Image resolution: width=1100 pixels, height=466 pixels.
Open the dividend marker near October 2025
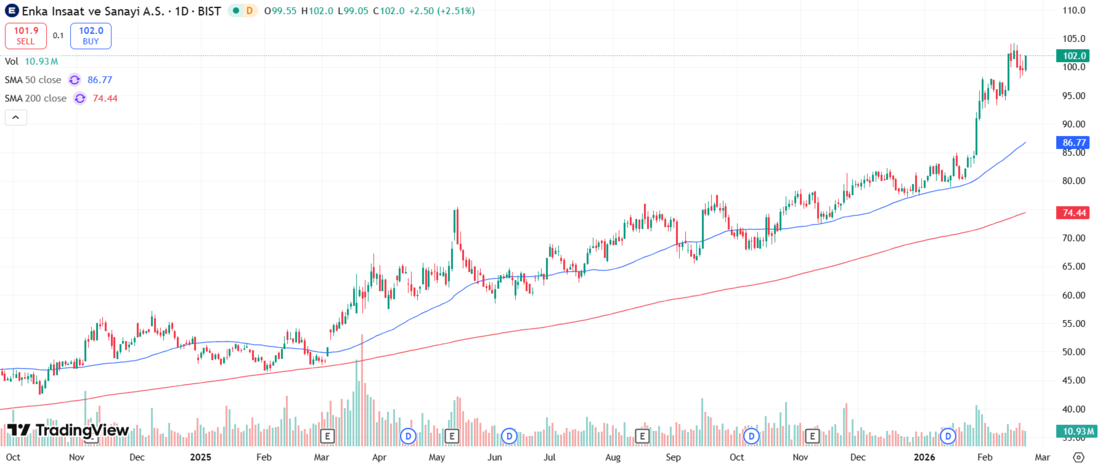(751, 436)
